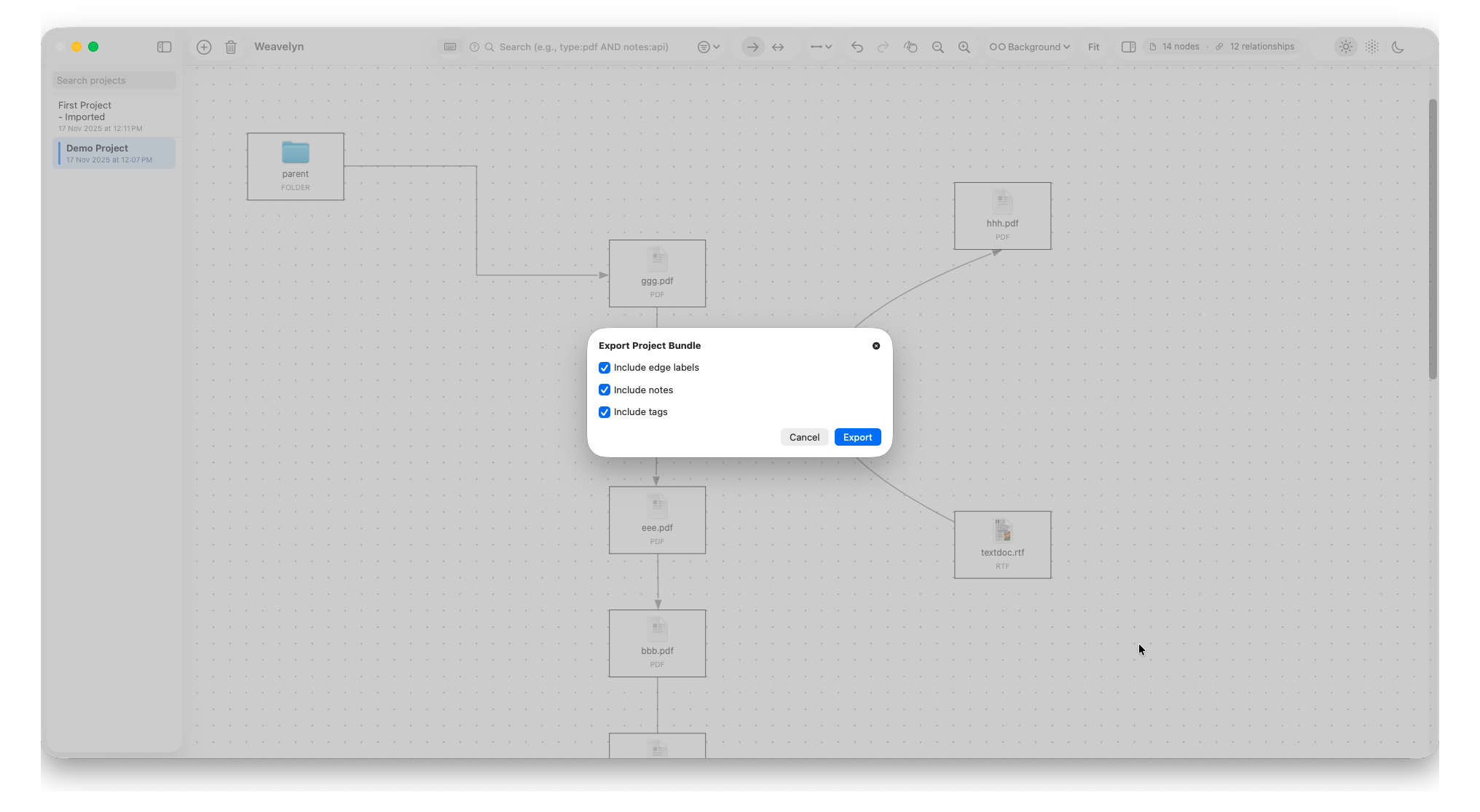Switch to dark mode with the moon icon
The width and height of the screenshot is (1480, 812).
[x=1398, y=47]
